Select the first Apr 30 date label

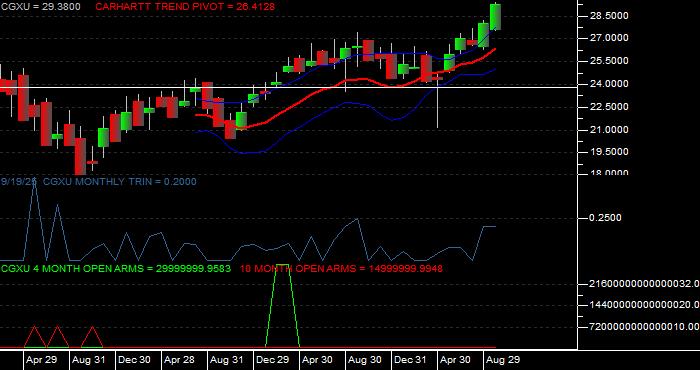(317, 360)
